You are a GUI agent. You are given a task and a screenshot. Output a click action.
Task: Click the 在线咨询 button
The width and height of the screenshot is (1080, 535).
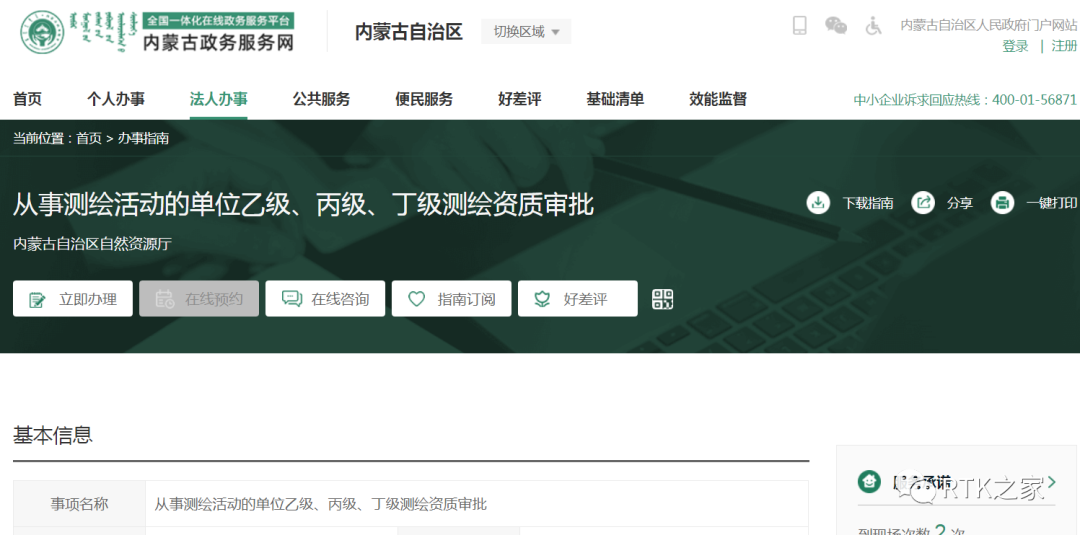pyautogui.click(x=325, y=299)
